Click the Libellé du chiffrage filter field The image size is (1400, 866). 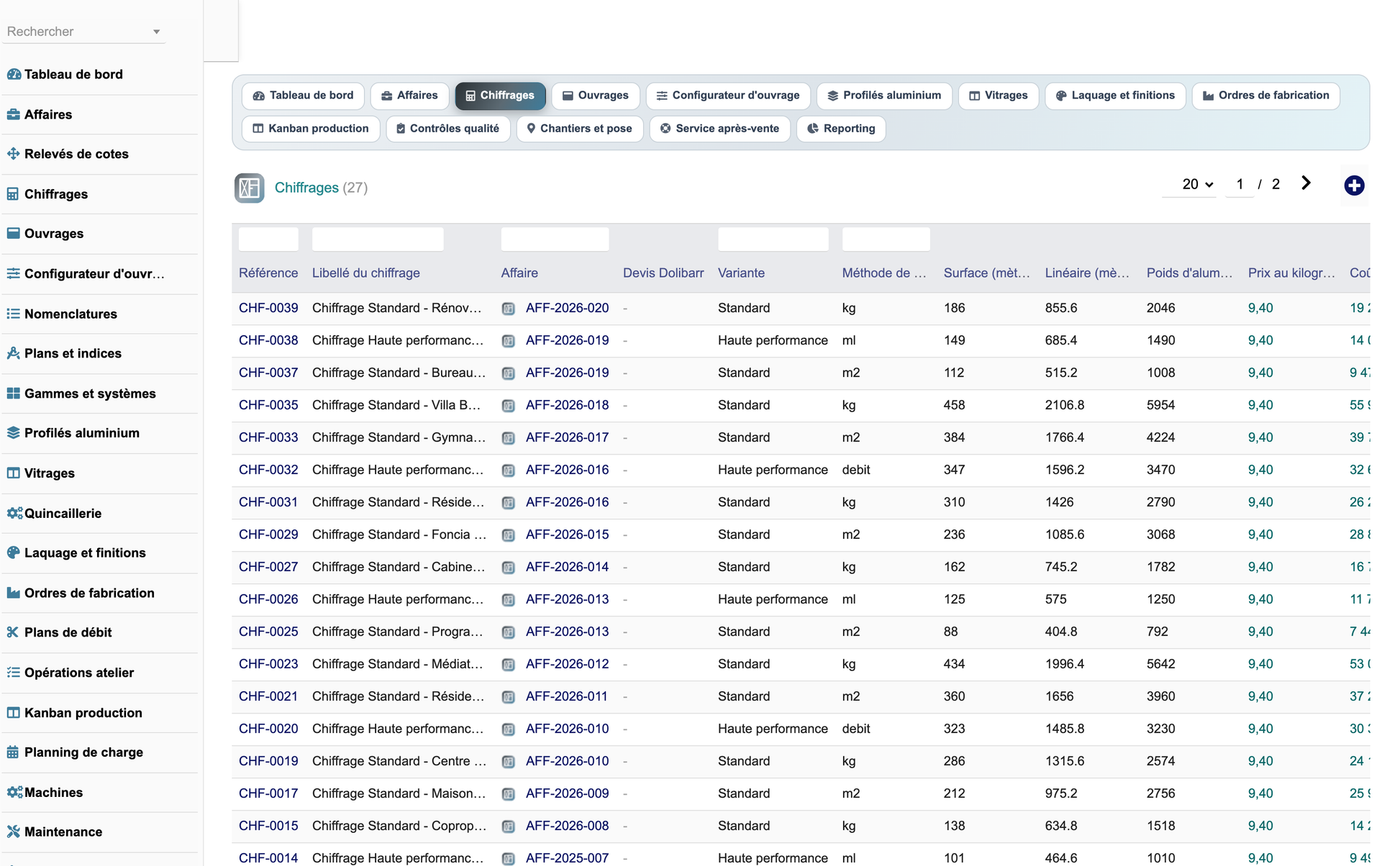(378, 239)
